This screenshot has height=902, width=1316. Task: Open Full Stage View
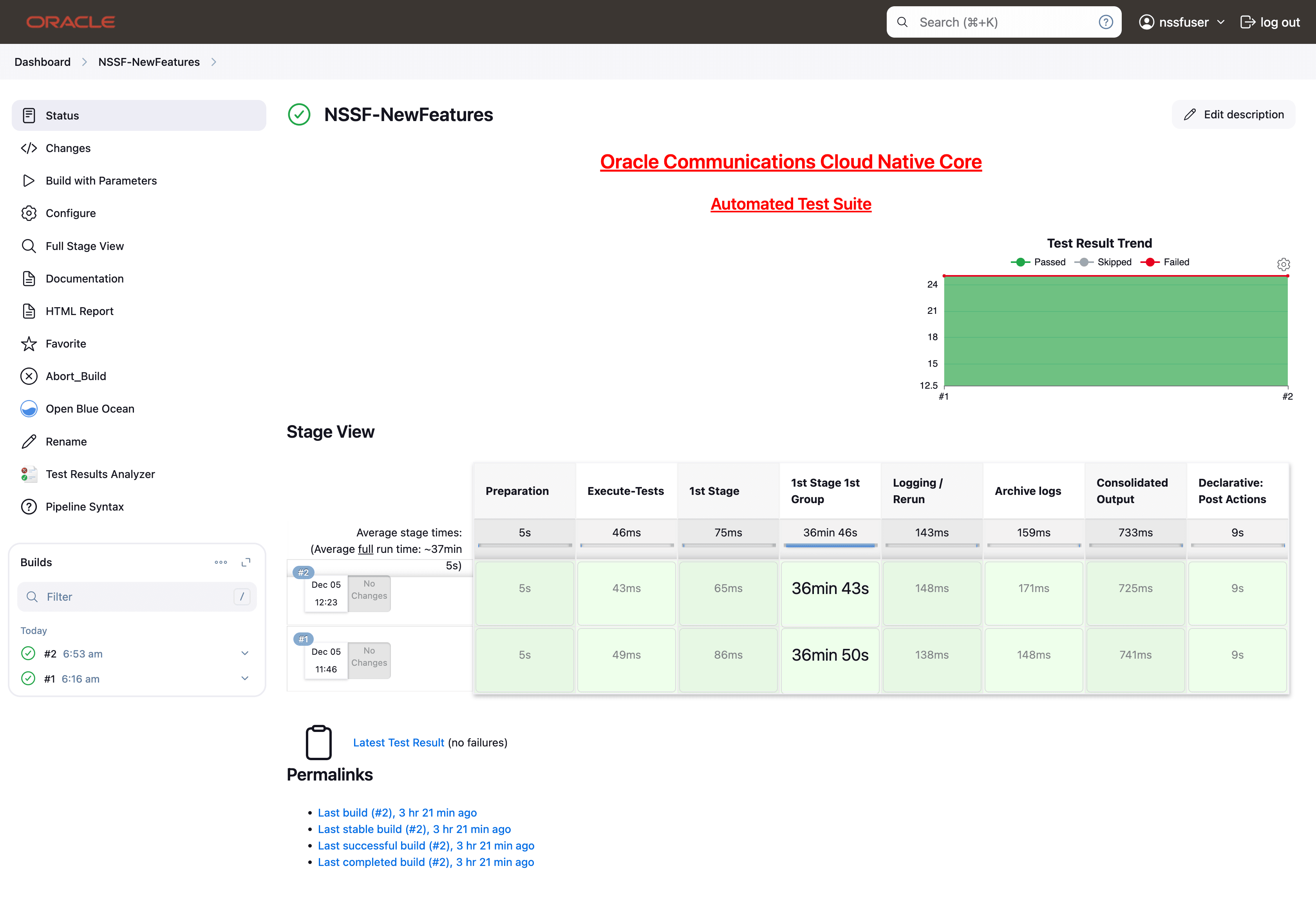pos(84,245)
